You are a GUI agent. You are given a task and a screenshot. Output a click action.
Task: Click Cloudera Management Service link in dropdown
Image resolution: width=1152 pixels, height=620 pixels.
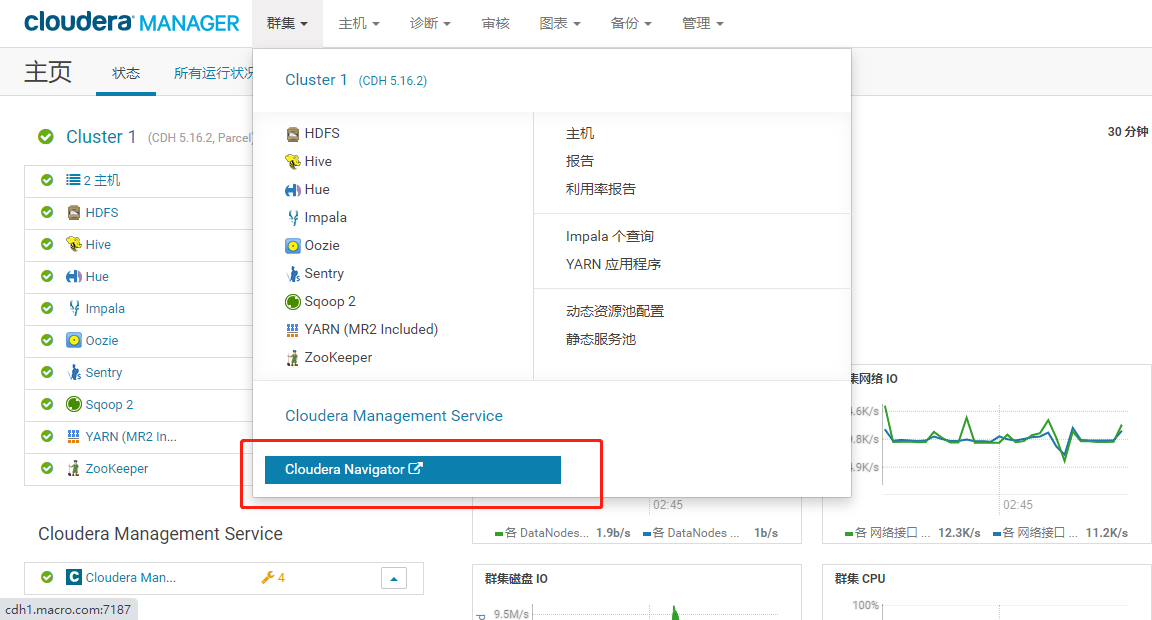click(394, 416)
